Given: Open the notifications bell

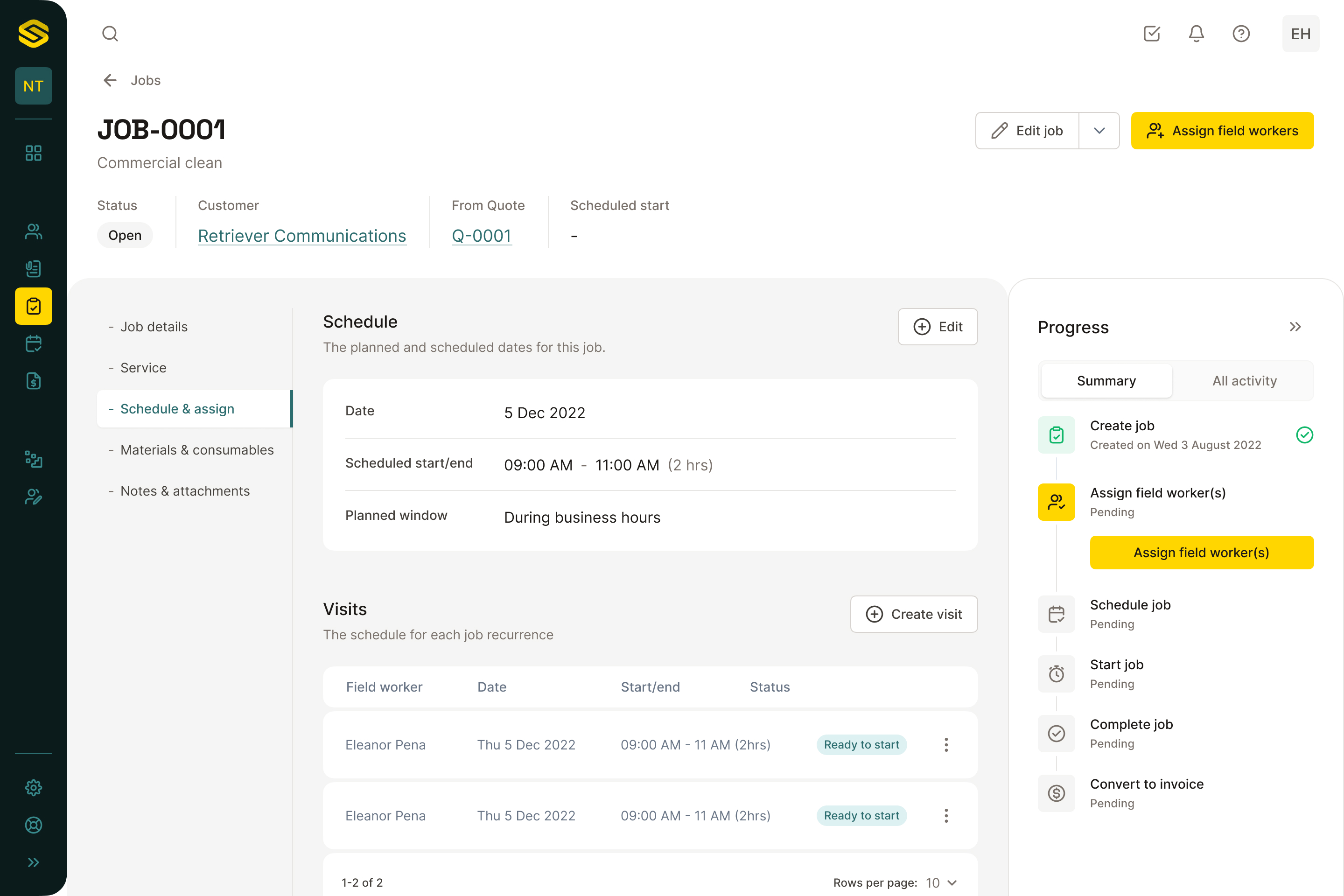Looking at the screenshot, I should click(1196, 34).
